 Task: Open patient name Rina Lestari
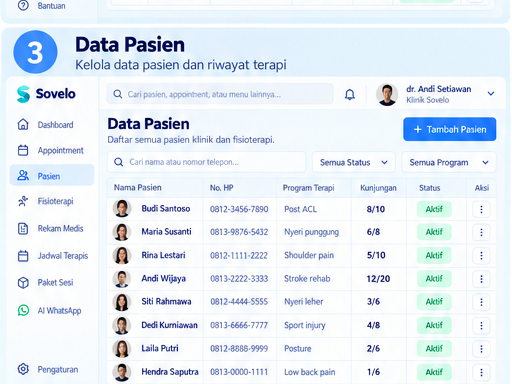pyautogui.click(x=163, y=255)
